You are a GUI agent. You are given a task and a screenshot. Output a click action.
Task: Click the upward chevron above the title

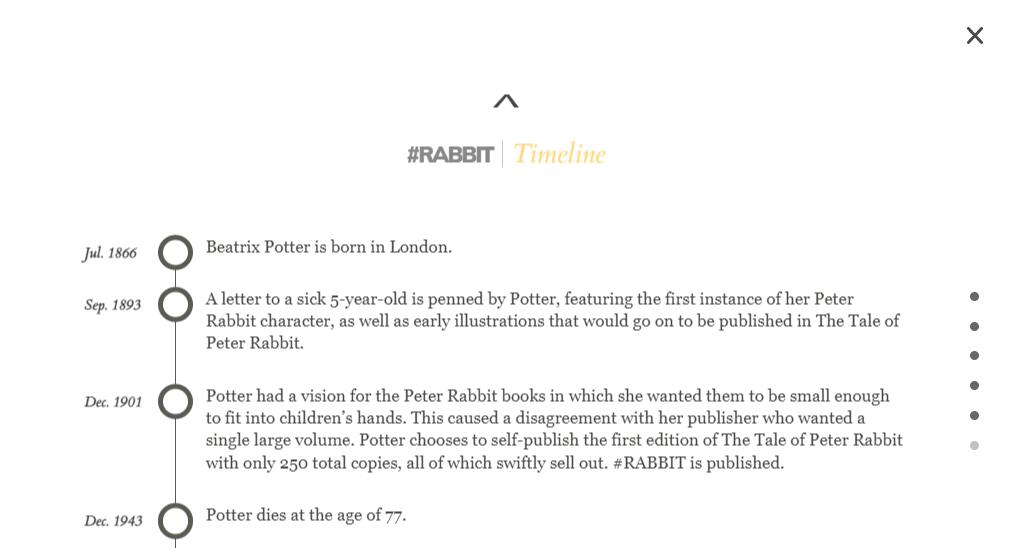[x=506, y=101]
